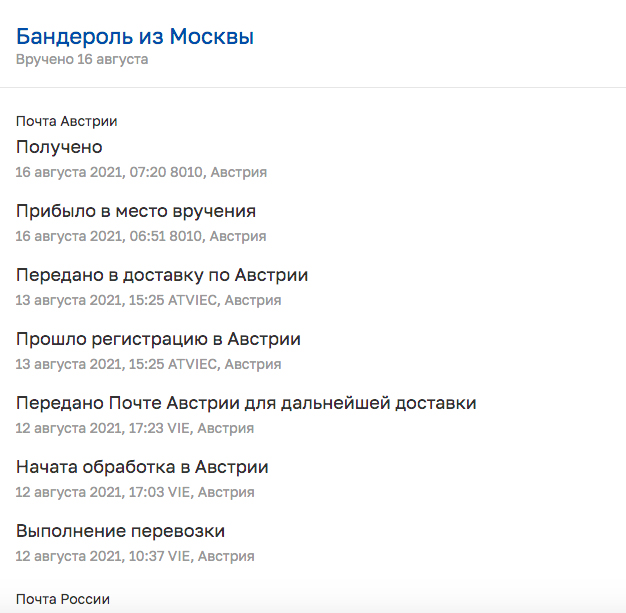626x613 pixels.
Task: Click 'Передано Почте Австрии для дальнейшей доставки'
Action: (x=246, y=403)
